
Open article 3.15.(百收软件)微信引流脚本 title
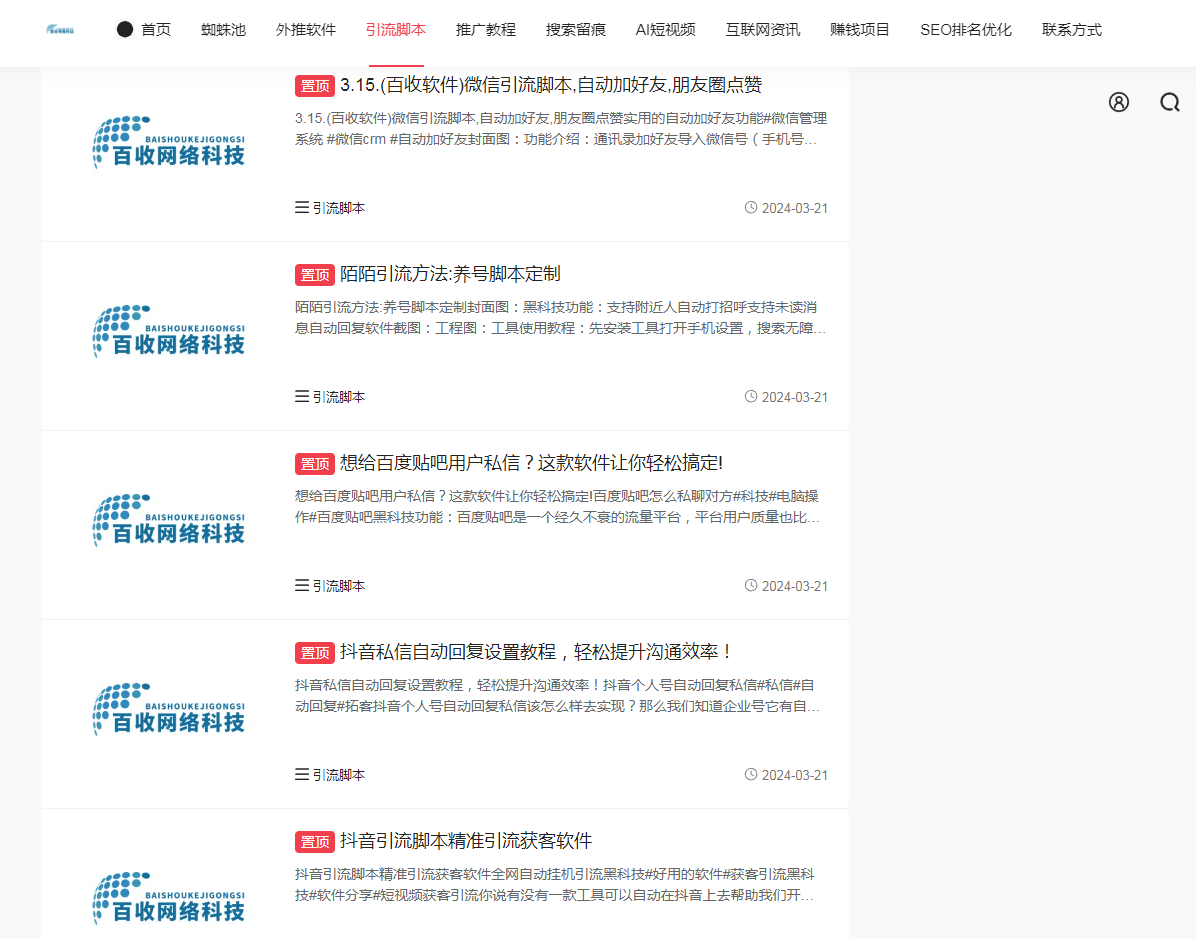551,85
